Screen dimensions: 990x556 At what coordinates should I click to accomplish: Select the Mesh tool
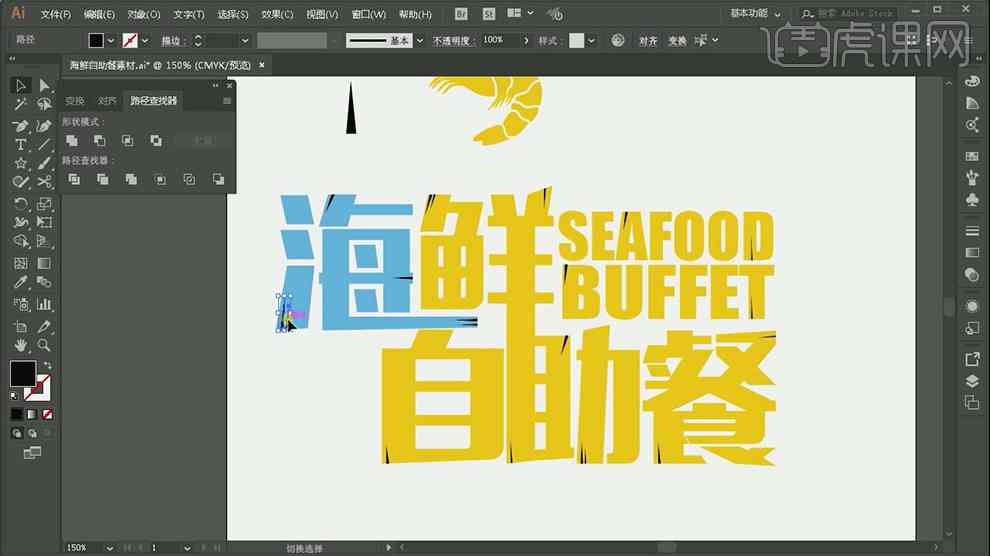20,263
